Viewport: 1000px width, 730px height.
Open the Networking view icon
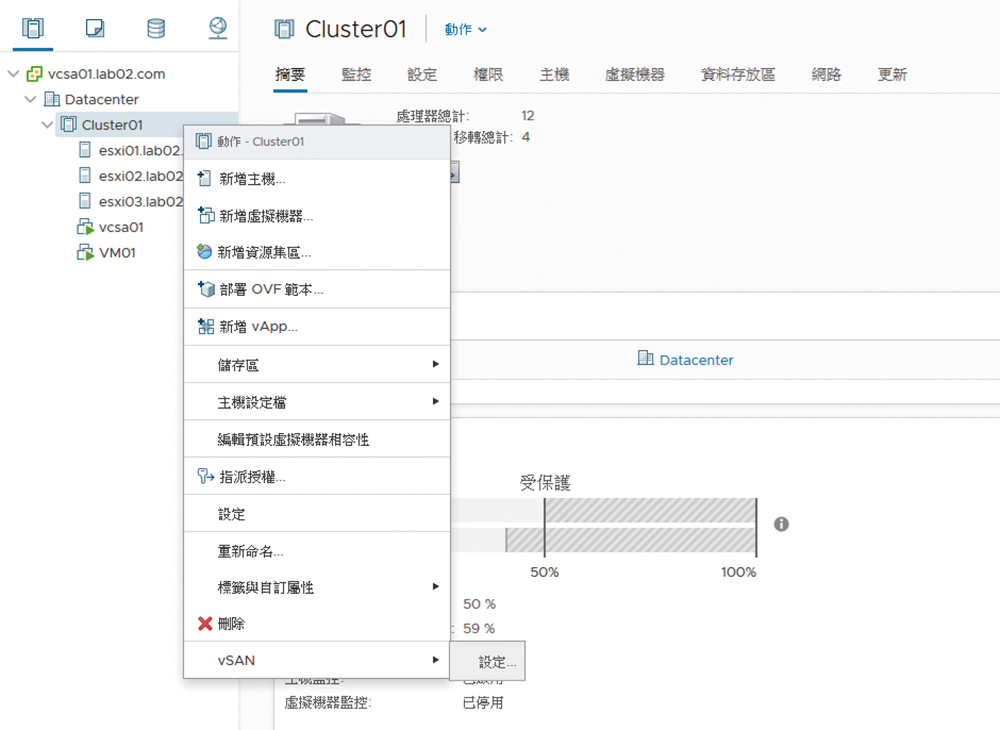click(x=218, y=28)
